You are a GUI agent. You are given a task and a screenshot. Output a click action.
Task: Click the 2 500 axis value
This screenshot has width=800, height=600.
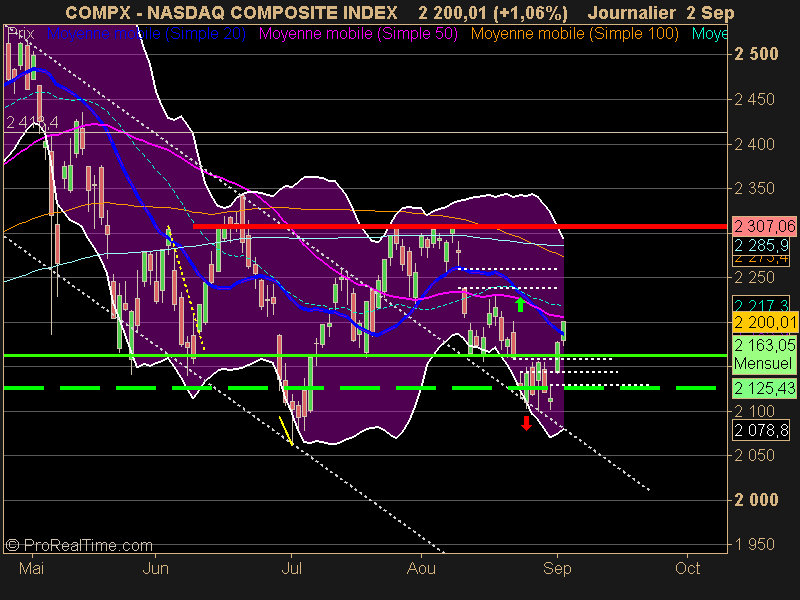(756, 54)
